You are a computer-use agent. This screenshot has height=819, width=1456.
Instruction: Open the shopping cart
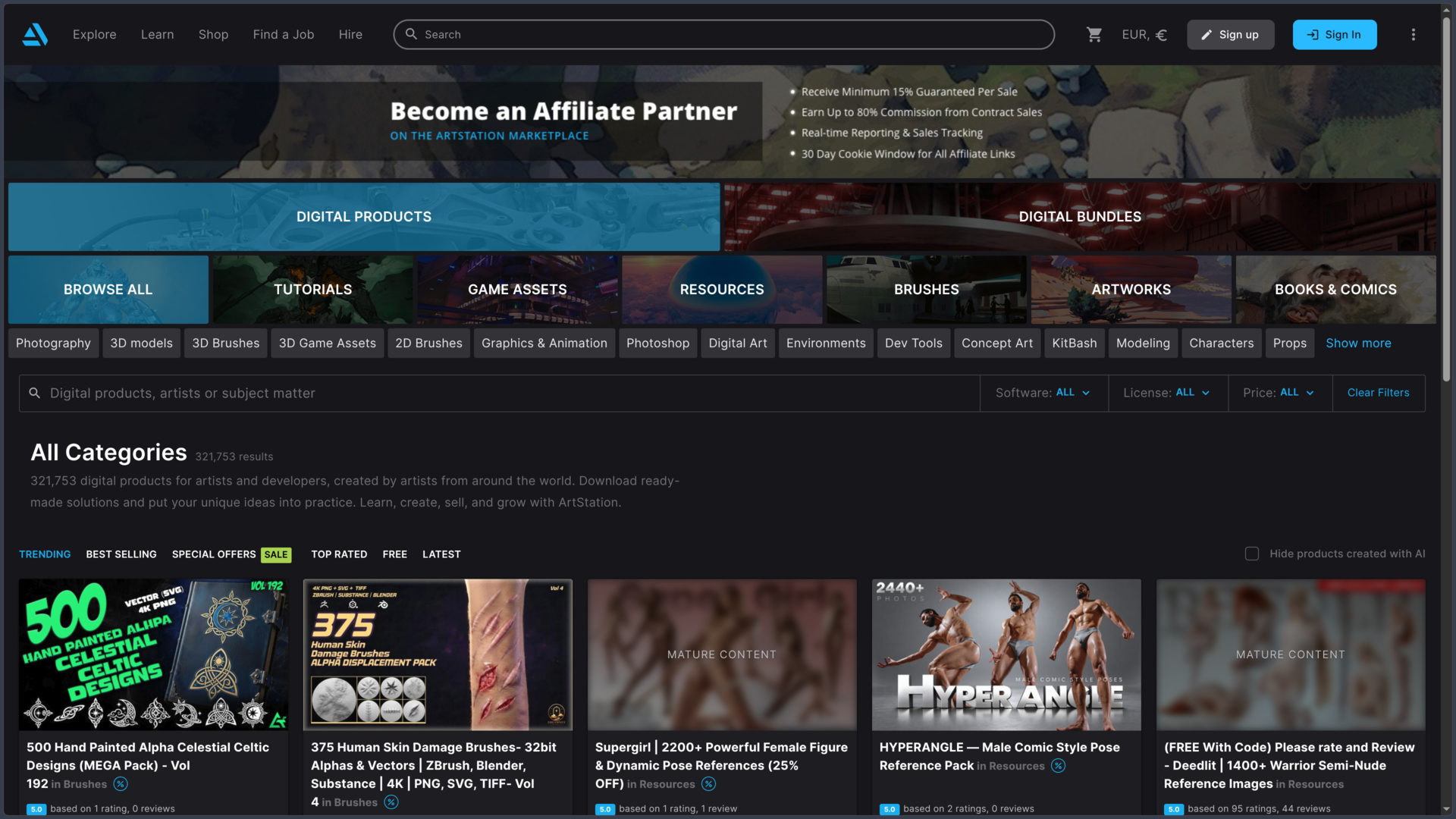[x=1094, y=35]
